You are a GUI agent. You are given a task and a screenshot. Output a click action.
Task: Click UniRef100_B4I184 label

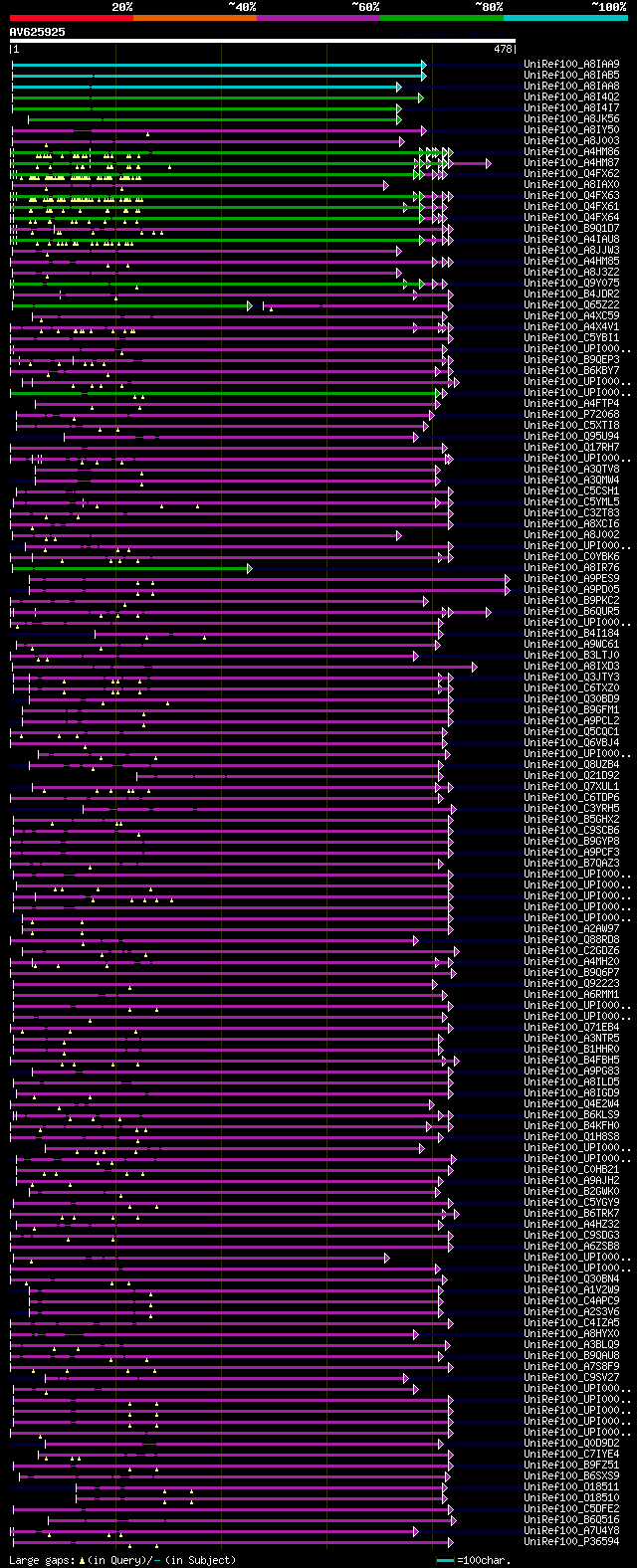[571, 633]
